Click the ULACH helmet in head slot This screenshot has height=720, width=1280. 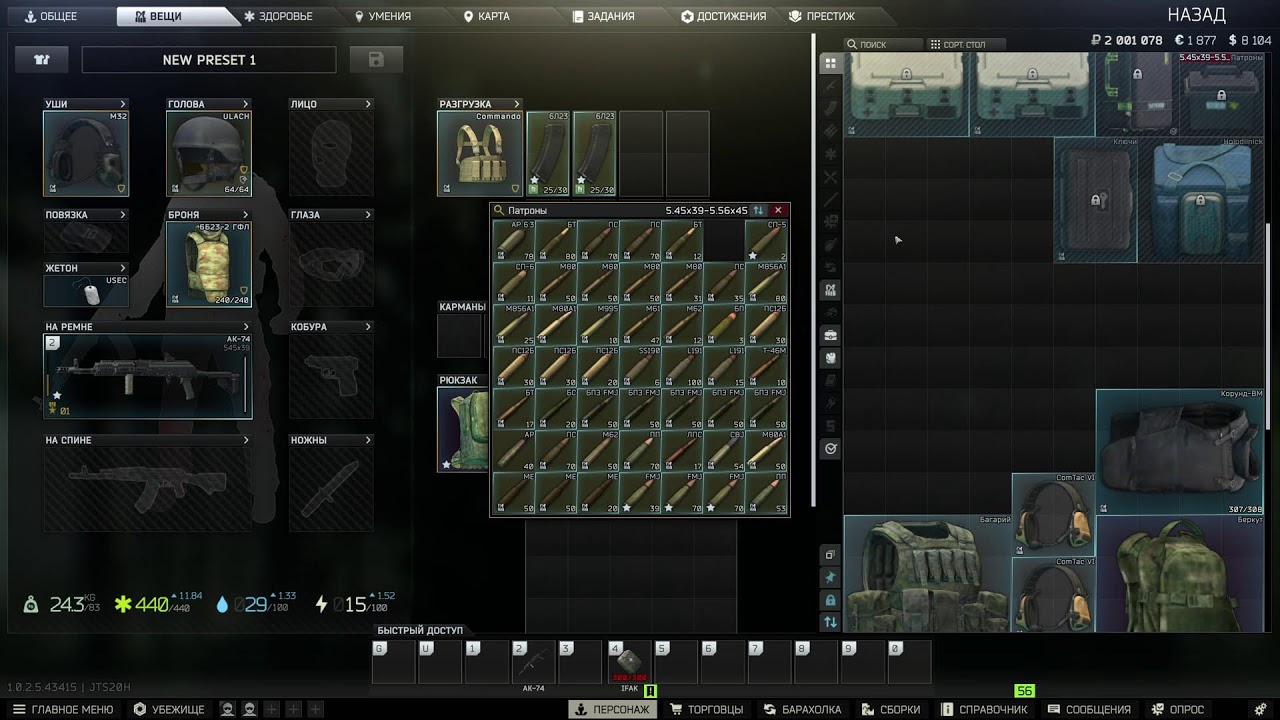pyautogui.click(x=209, y=153)
